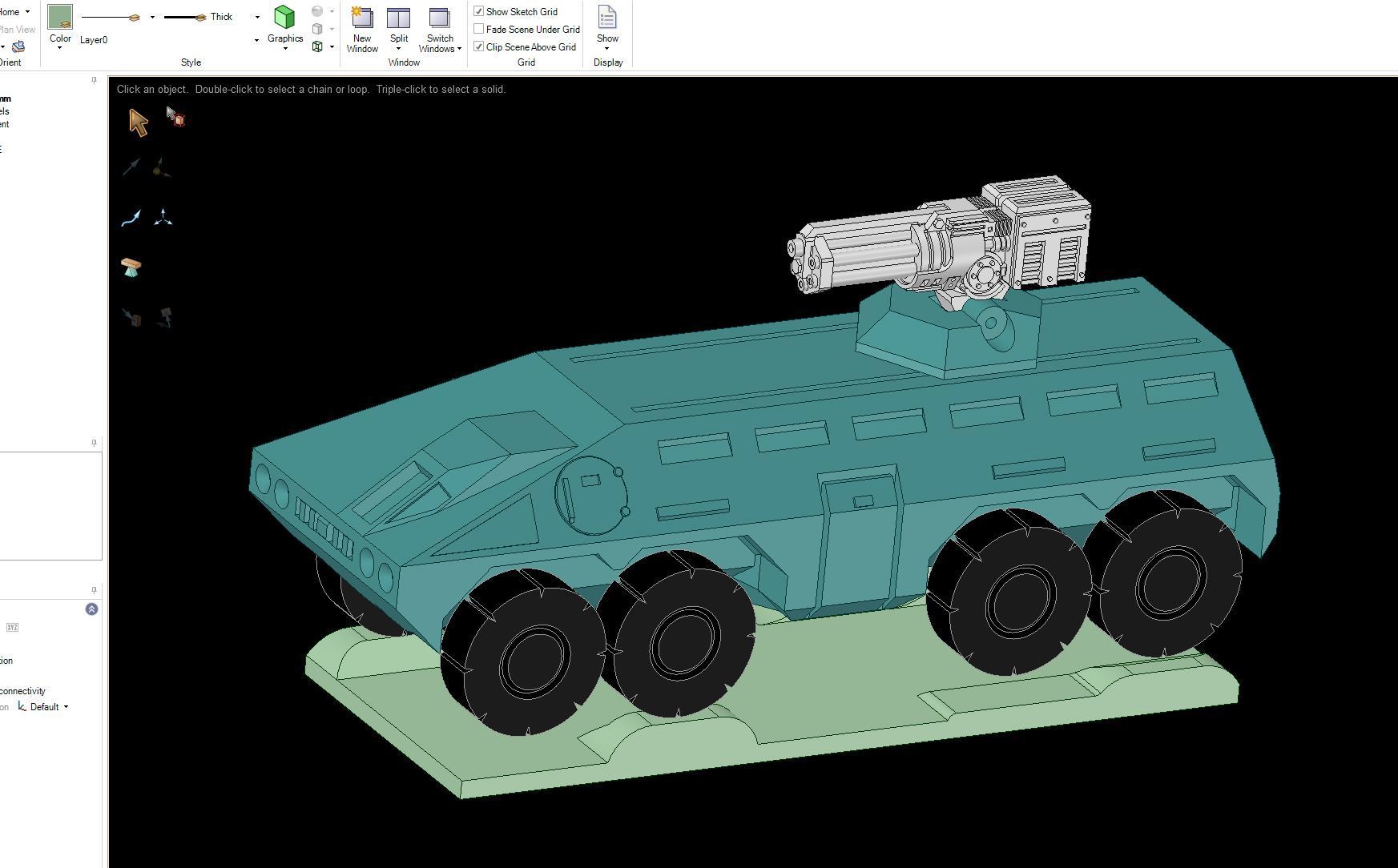The width and height of the screenshot is (1398, 868).
Task: Choose the blue three-arrow axes tool guide
Action: 163,218
